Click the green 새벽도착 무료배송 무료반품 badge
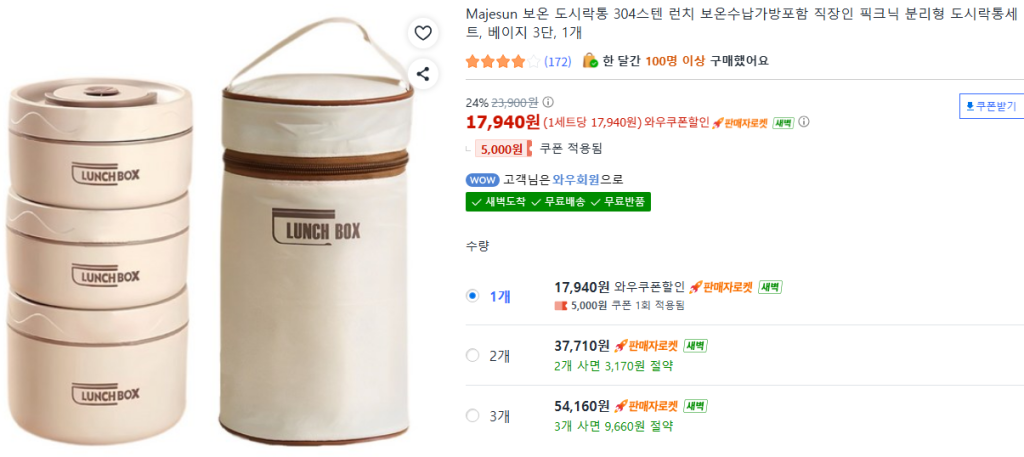The width and height of the screenshot is (1024, 457). 558,202
